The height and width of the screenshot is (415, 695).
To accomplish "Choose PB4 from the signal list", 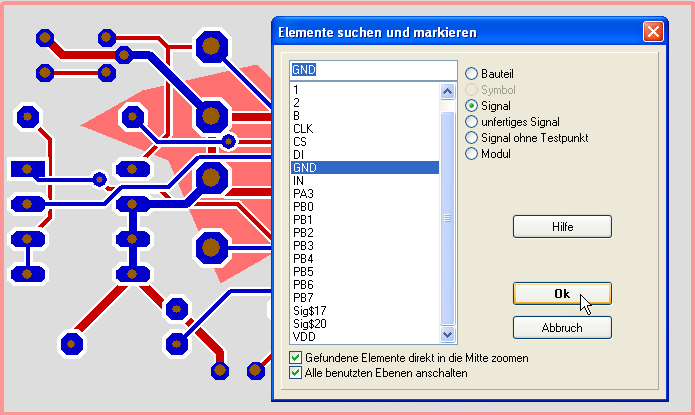I will (303, 259).
